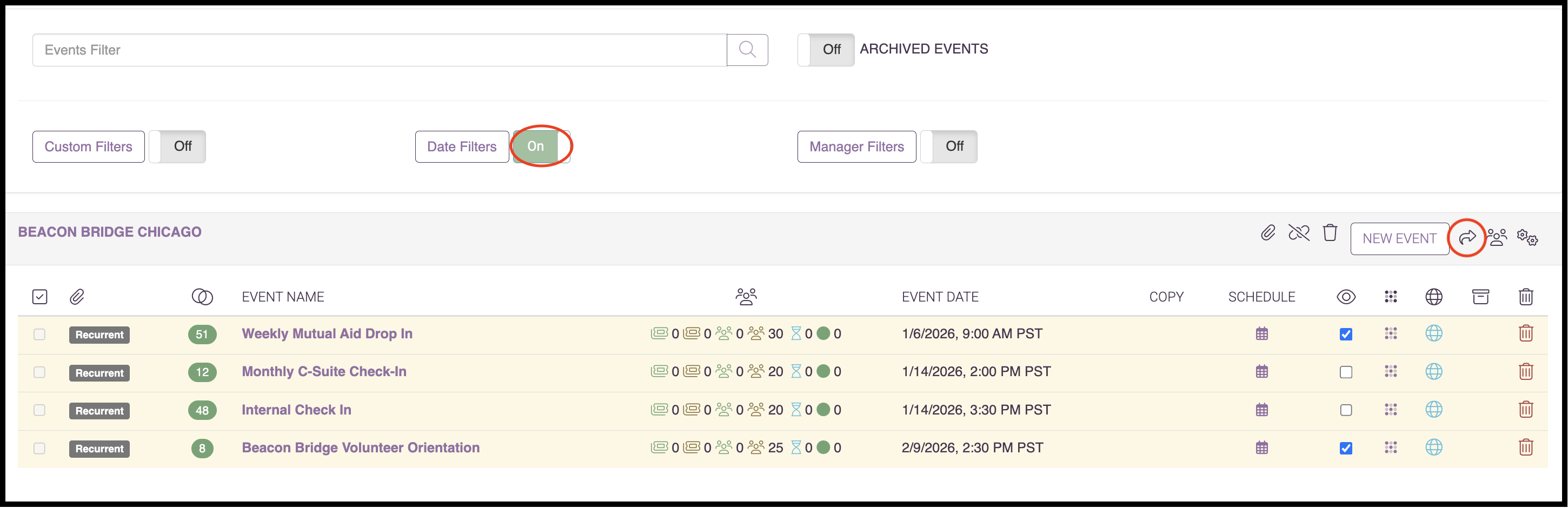This screenshot has height=508, width=1568.
Task: Click the globe column header icon
Action: coord(1433,297)
